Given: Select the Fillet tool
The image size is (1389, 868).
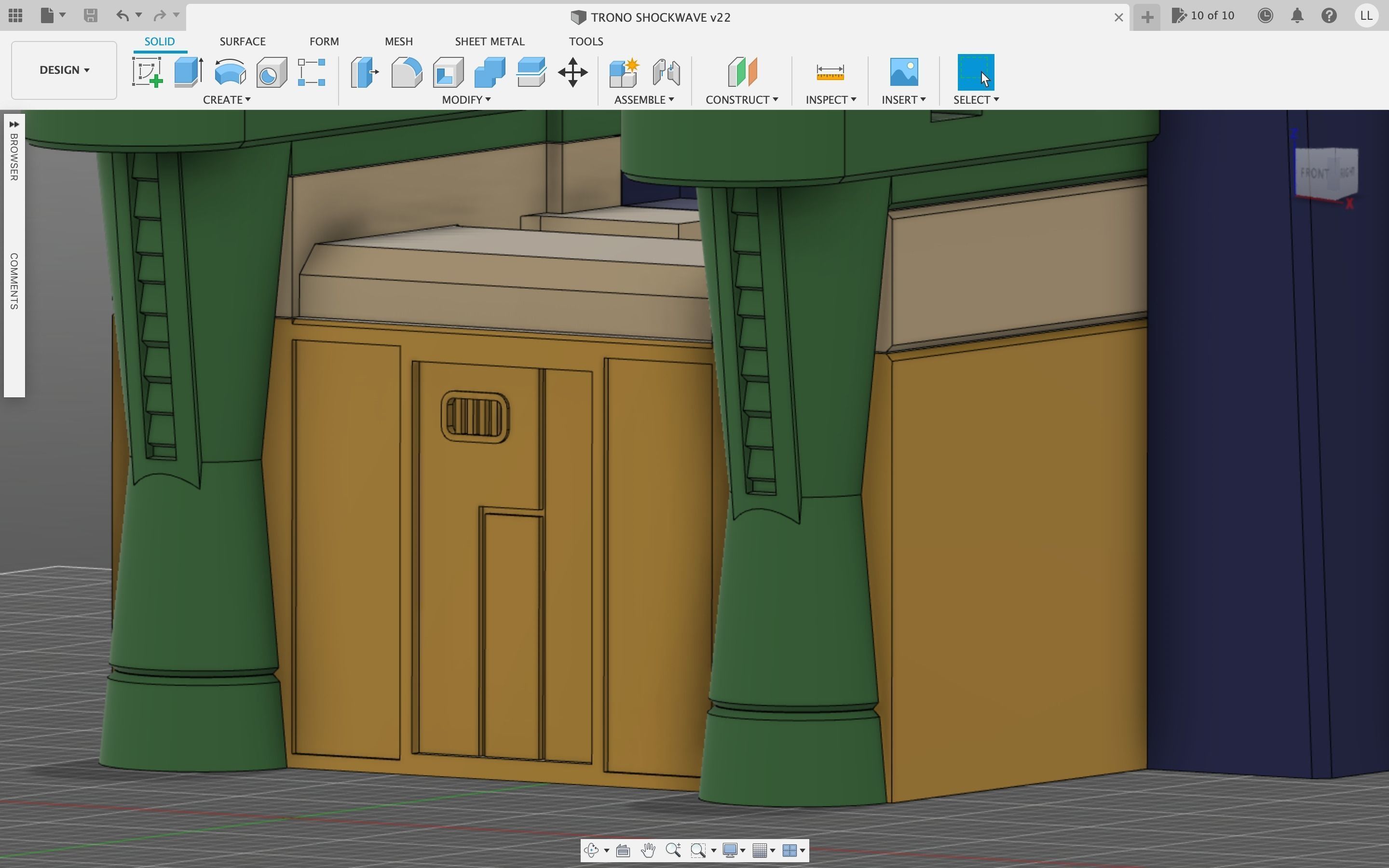Looking at the screenshot, I should click(x=407, y=72).
